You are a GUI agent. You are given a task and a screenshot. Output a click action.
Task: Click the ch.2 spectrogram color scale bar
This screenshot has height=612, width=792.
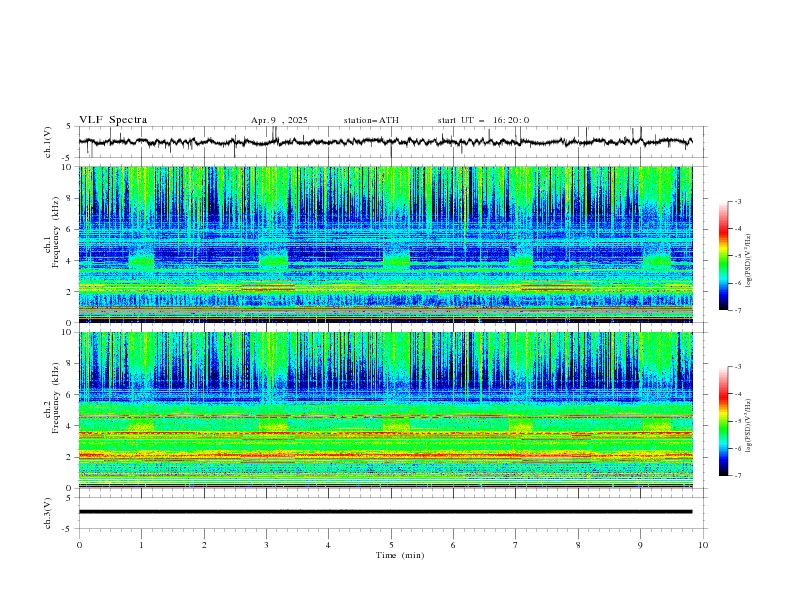coord(723,421)
